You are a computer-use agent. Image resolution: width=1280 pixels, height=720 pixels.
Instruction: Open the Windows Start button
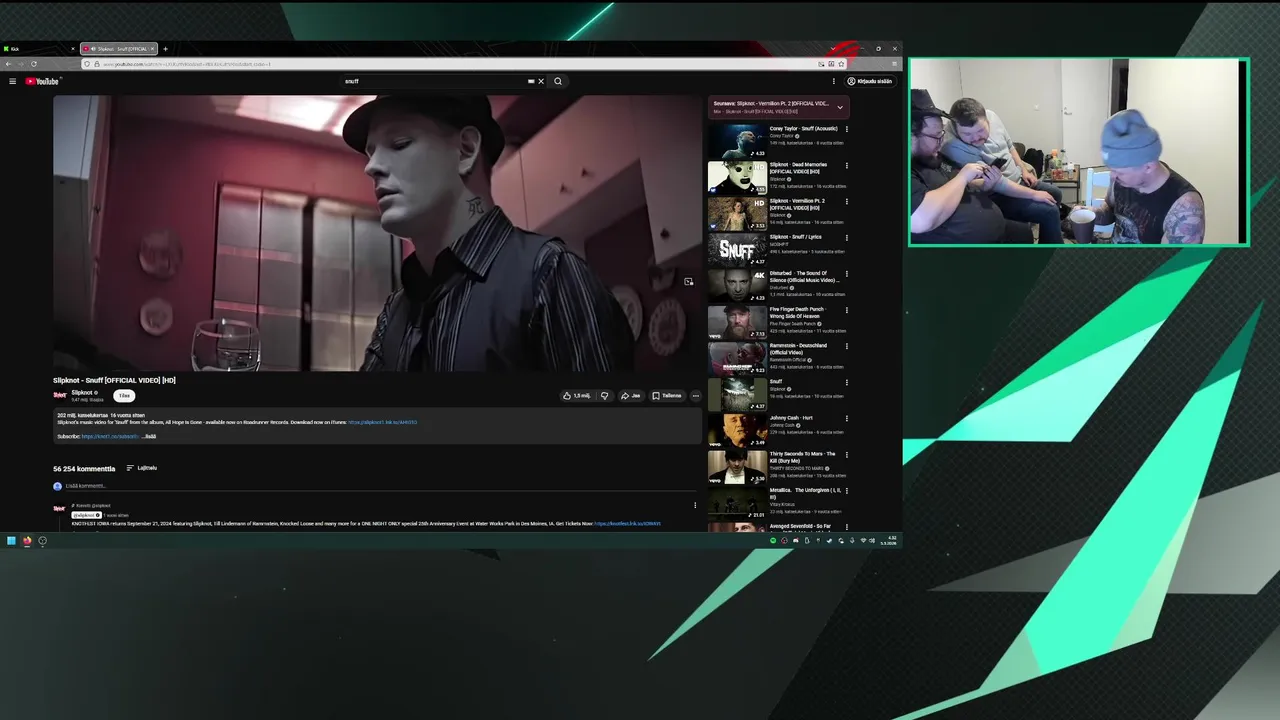coord(11,541)
